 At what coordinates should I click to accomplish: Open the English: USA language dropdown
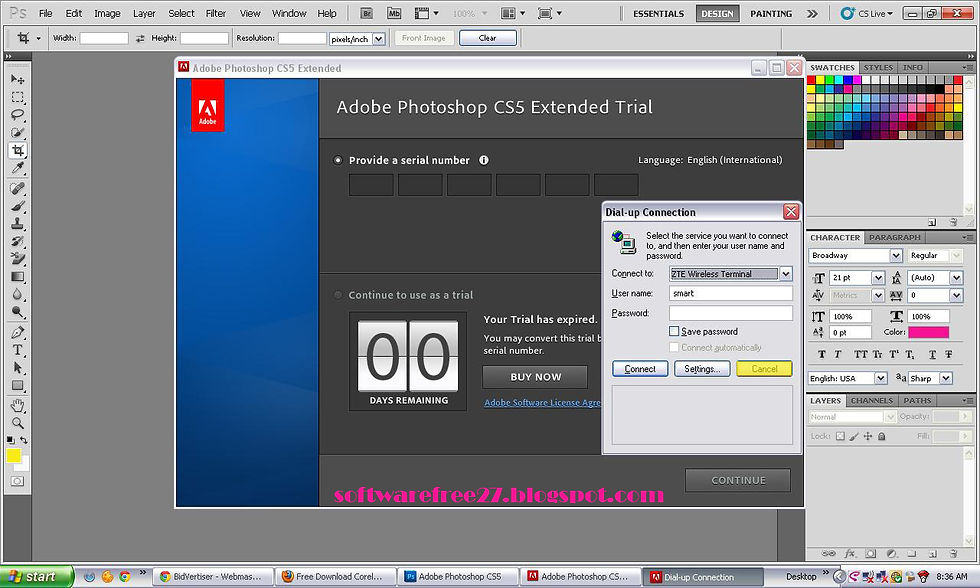(x=881, y=378)
